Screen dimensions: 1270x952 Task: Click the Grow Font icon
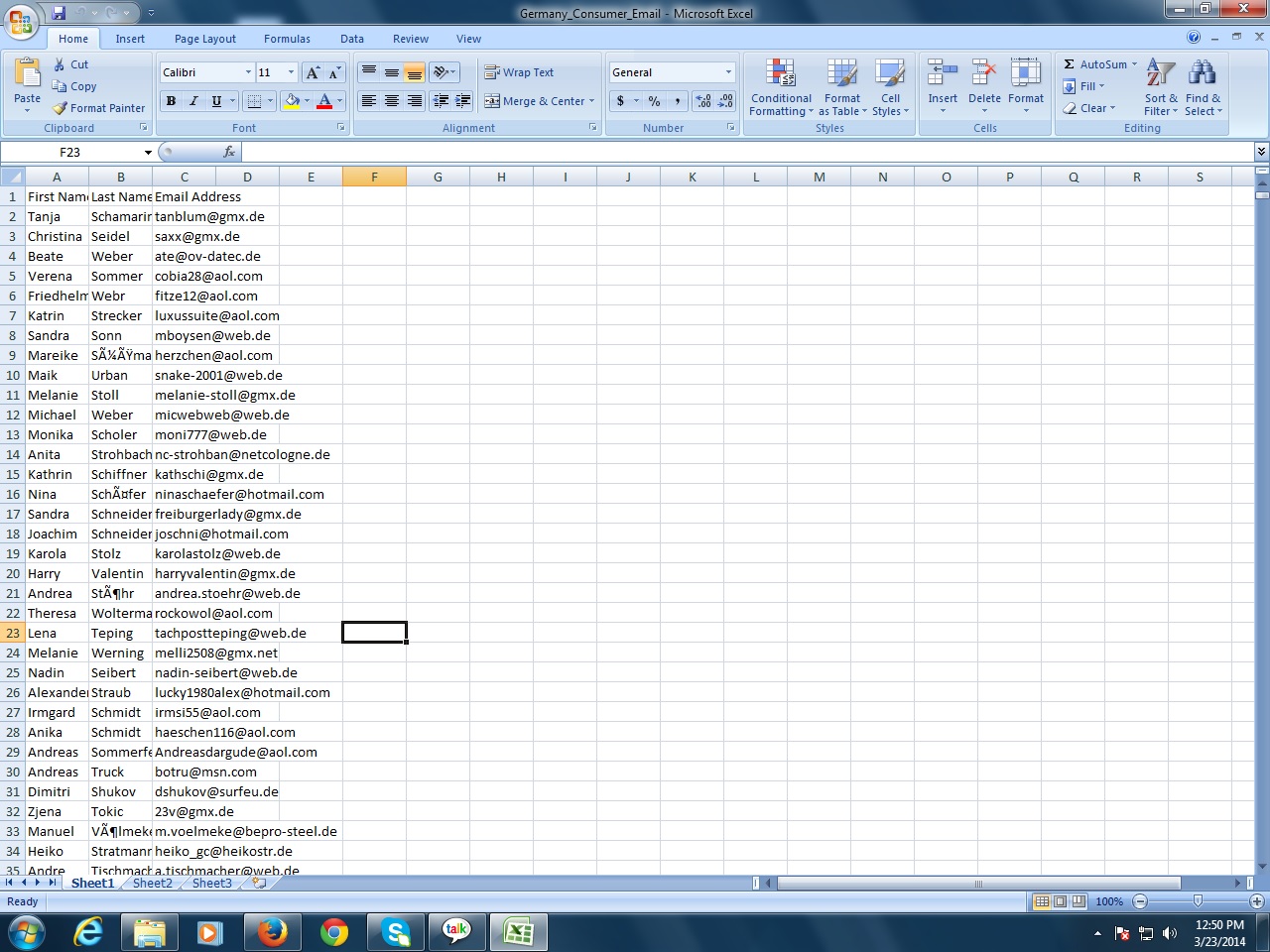coord(313,72)
